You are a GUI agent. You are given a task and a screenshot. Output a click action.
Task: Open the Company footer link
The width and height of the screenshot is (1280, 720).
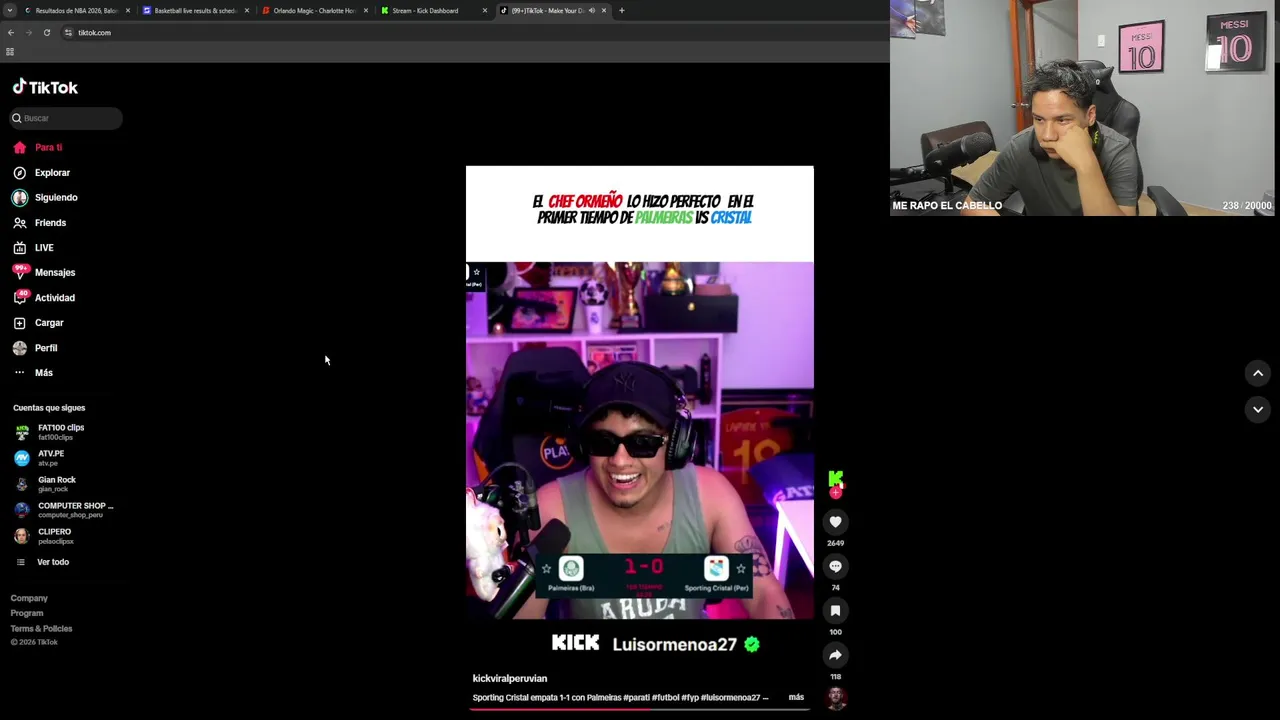[29, 598]
